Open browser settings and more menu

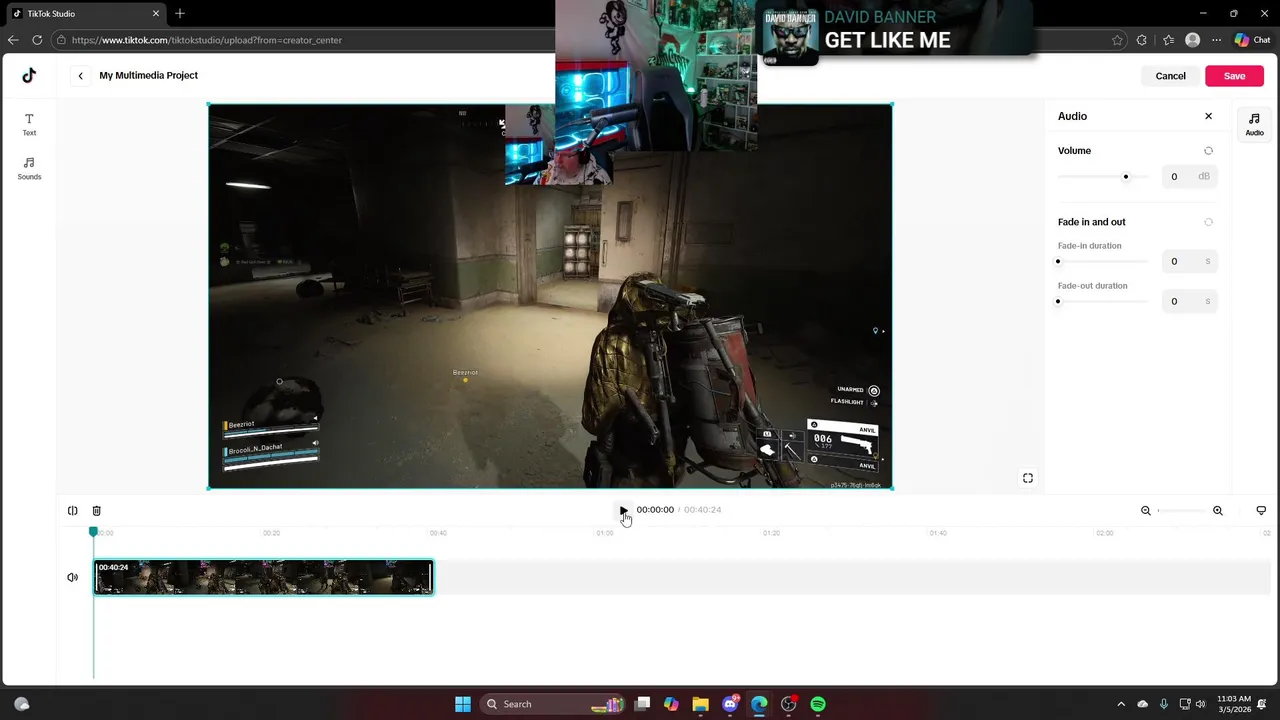[1216, 40]
